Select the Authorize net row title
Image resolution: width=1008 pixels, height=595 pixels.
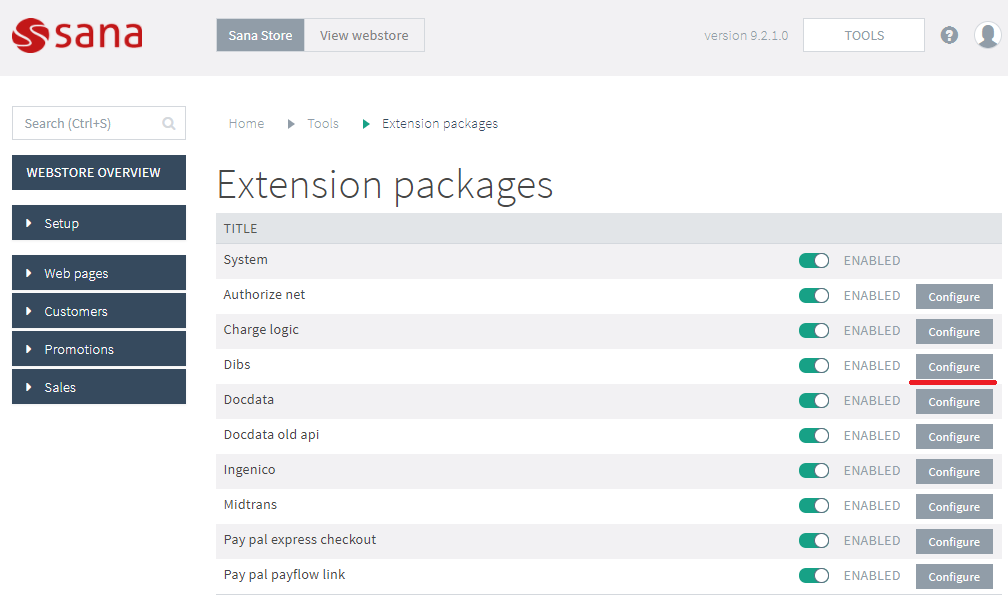pyautogui.click(x=264, y=294)
